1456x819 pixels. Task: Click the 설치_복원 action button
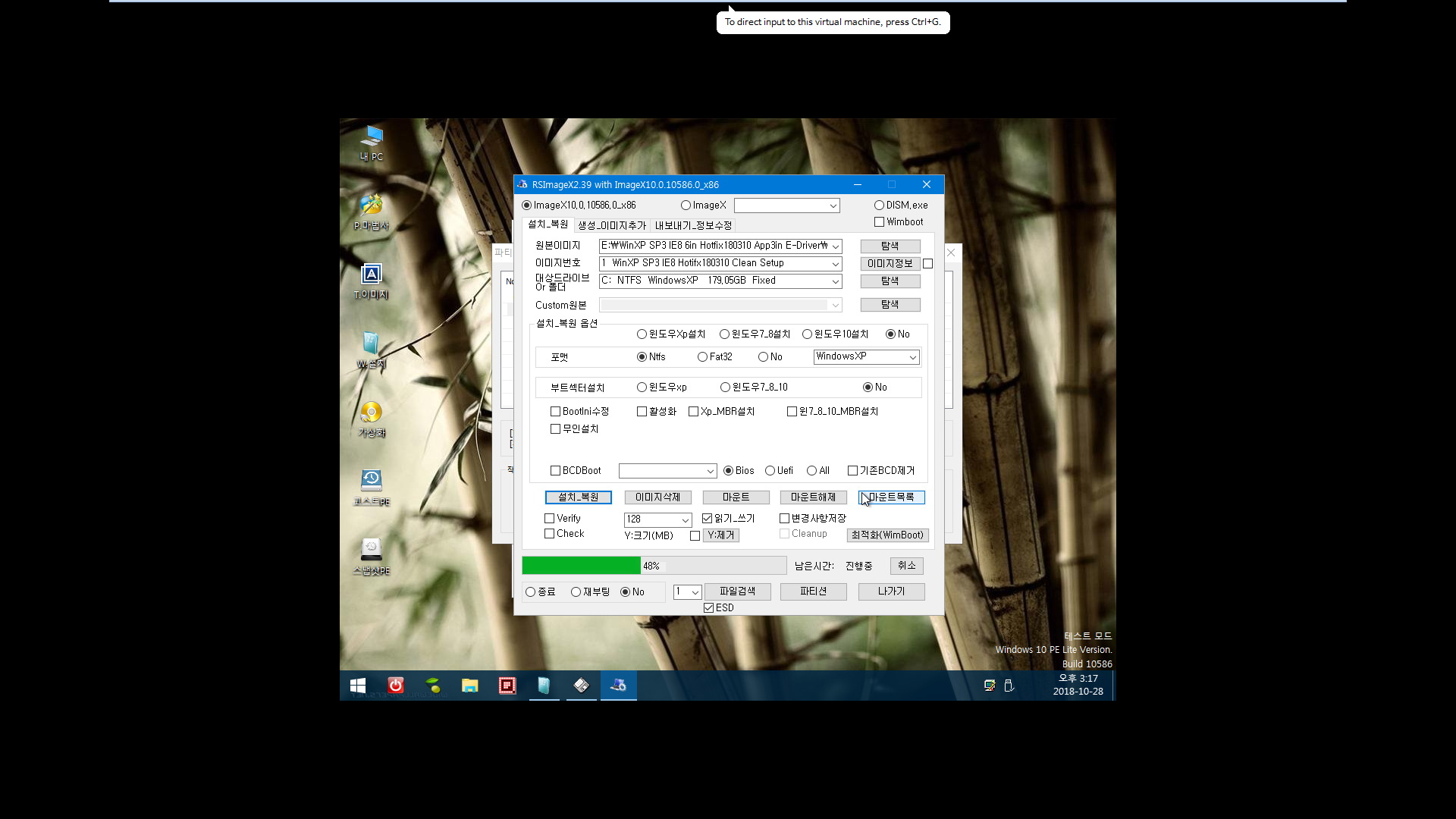(x=579, y=497)
